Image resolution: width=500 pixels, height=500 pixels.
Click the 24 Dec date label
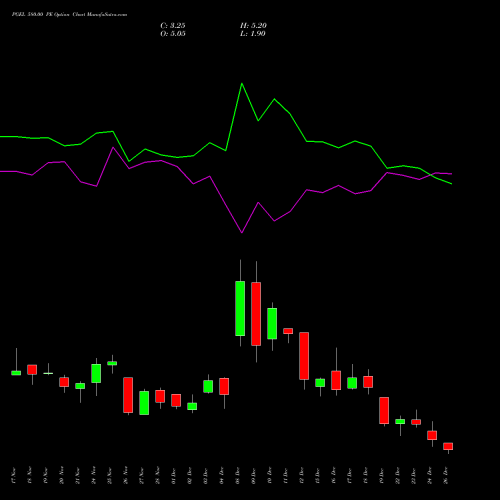pyautogui.click(x=429, y=476)
